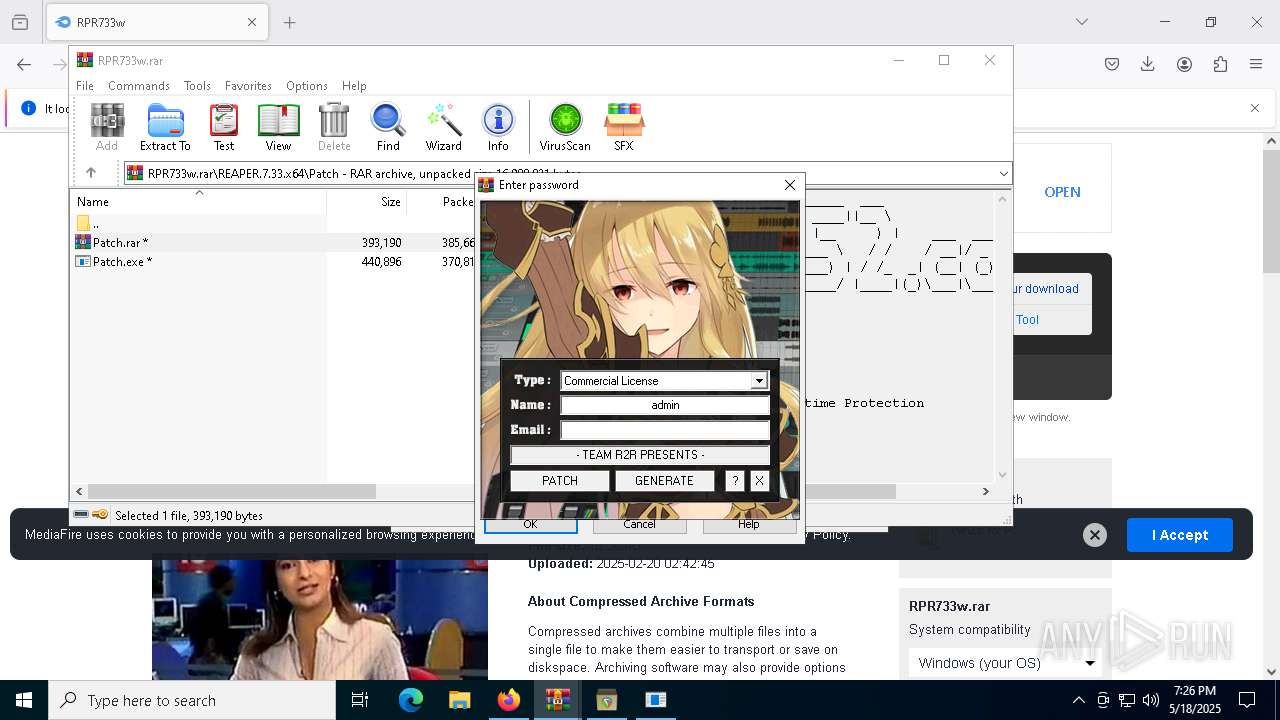Open the Commands menu
Screen dimensions: 1280x720
point(139,86)
